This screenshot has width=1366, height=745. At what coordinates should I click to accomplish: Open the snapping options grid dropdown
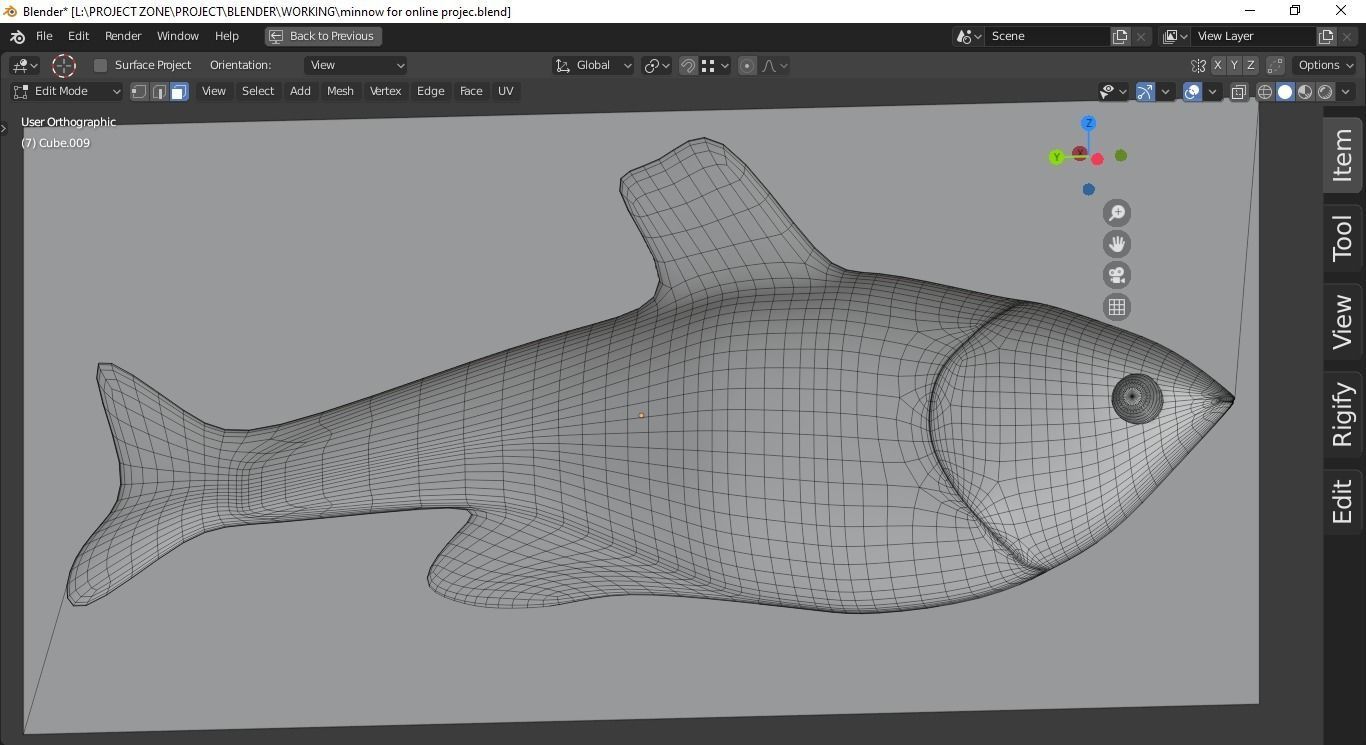(x=714, y=65)
